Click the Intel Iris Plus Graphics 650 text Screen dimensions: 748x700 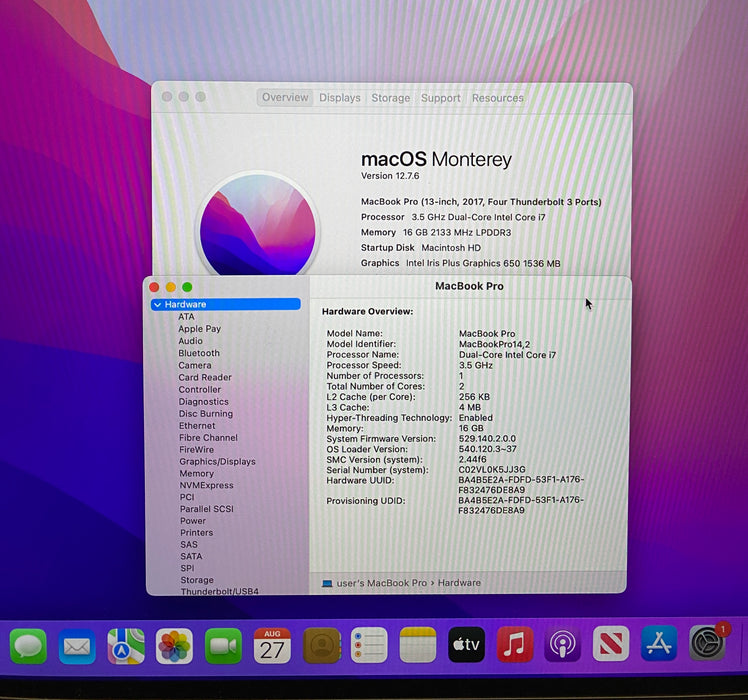[x=483, y=263]
